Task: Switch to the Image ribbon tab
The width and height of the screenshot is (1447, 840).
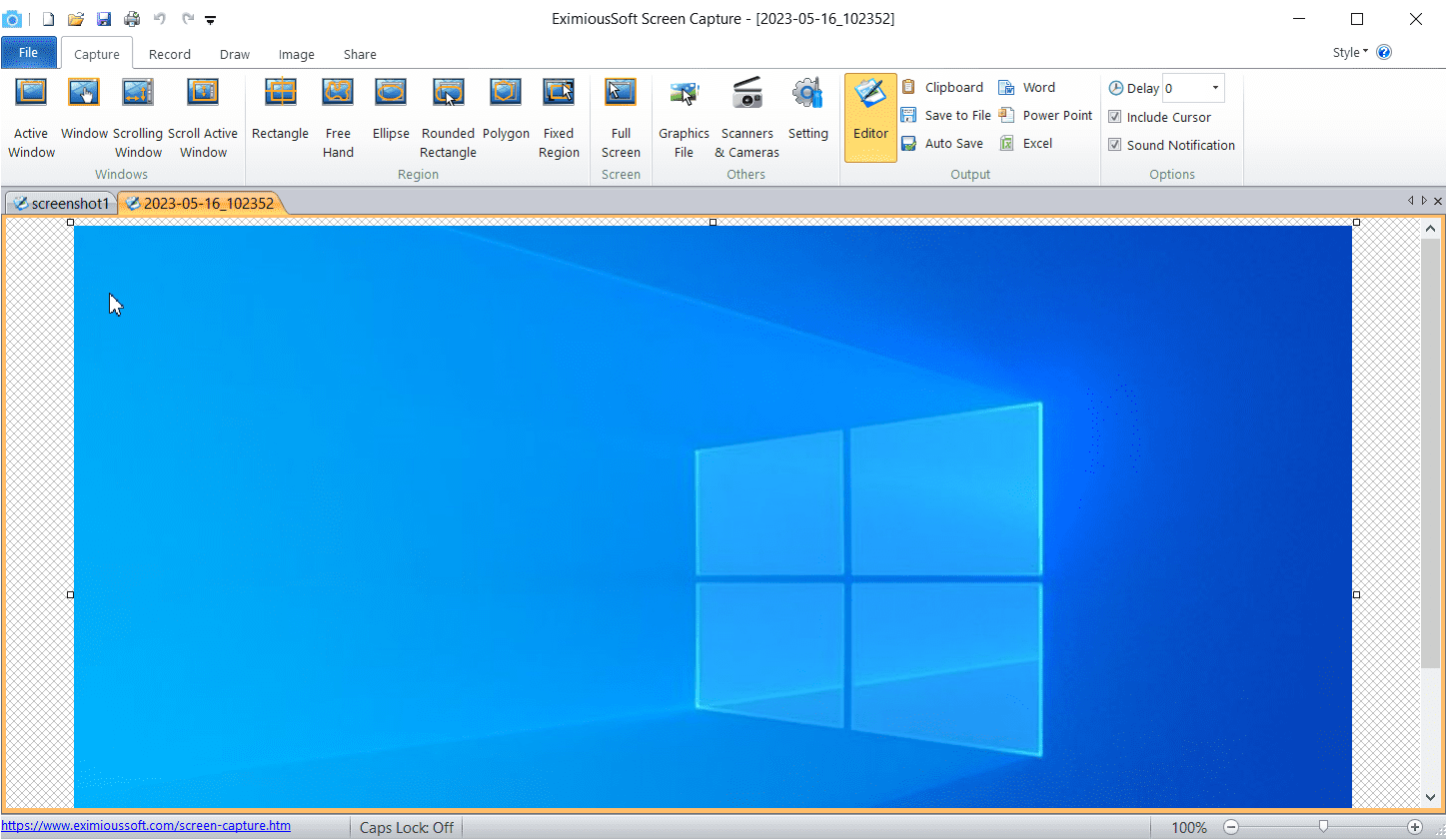Action: 297,54
